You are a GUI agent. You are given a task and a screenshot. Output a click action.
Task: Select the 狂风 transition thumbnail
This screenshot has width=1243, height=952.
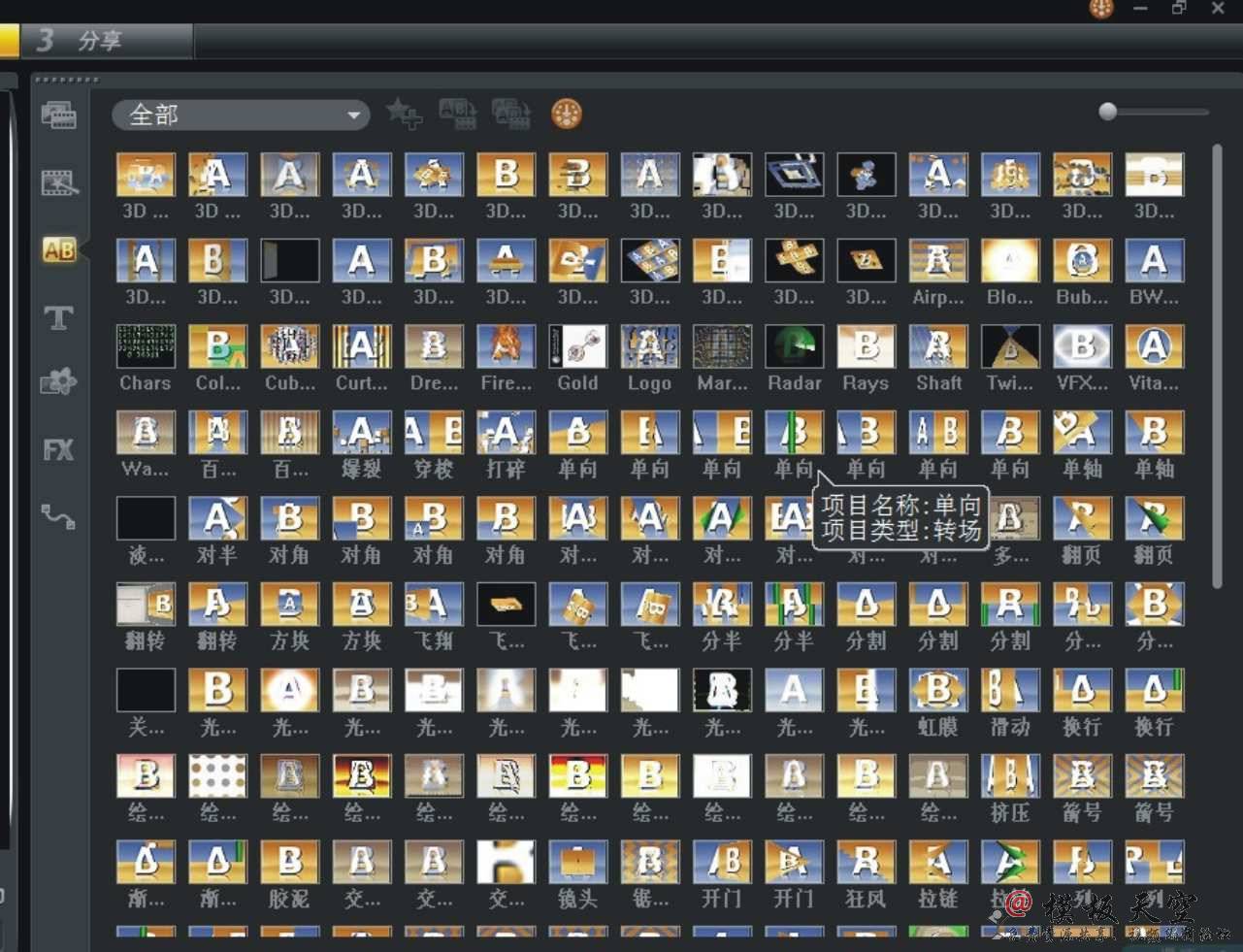(866, 862)
